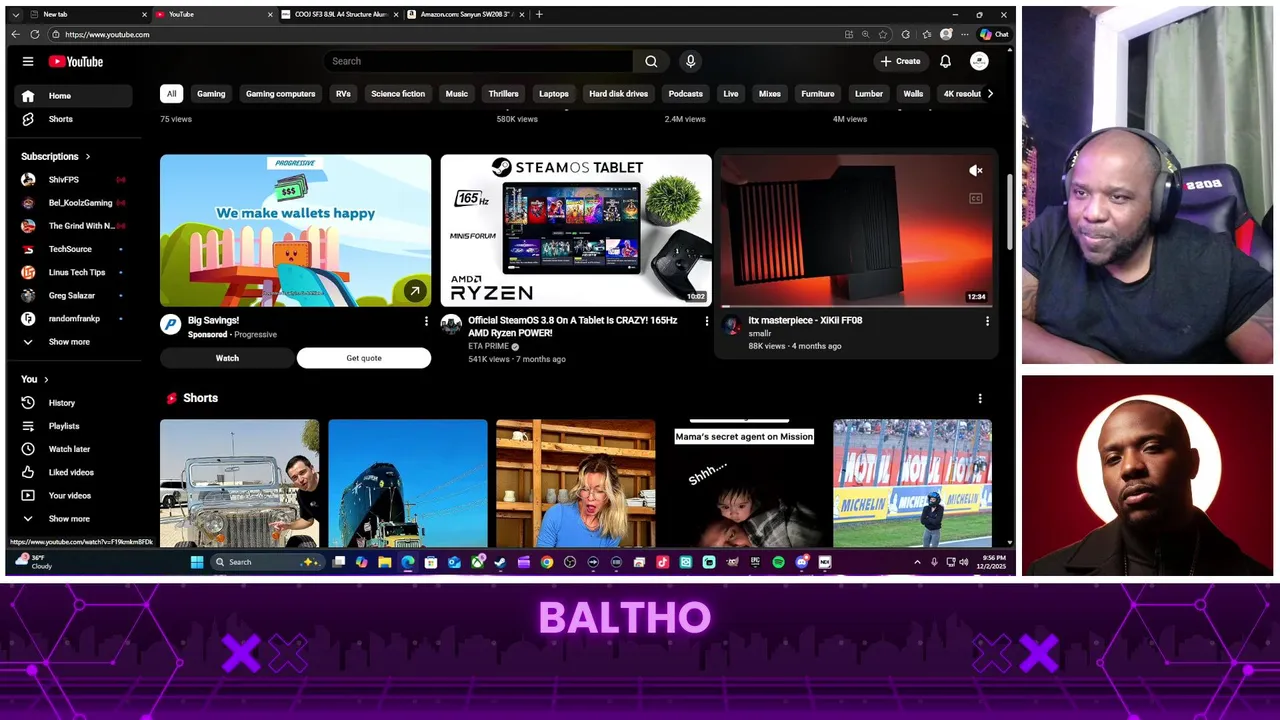Open the Michelin racetrack Short
Screen dimensions: 1280x720
coord(912,483)
